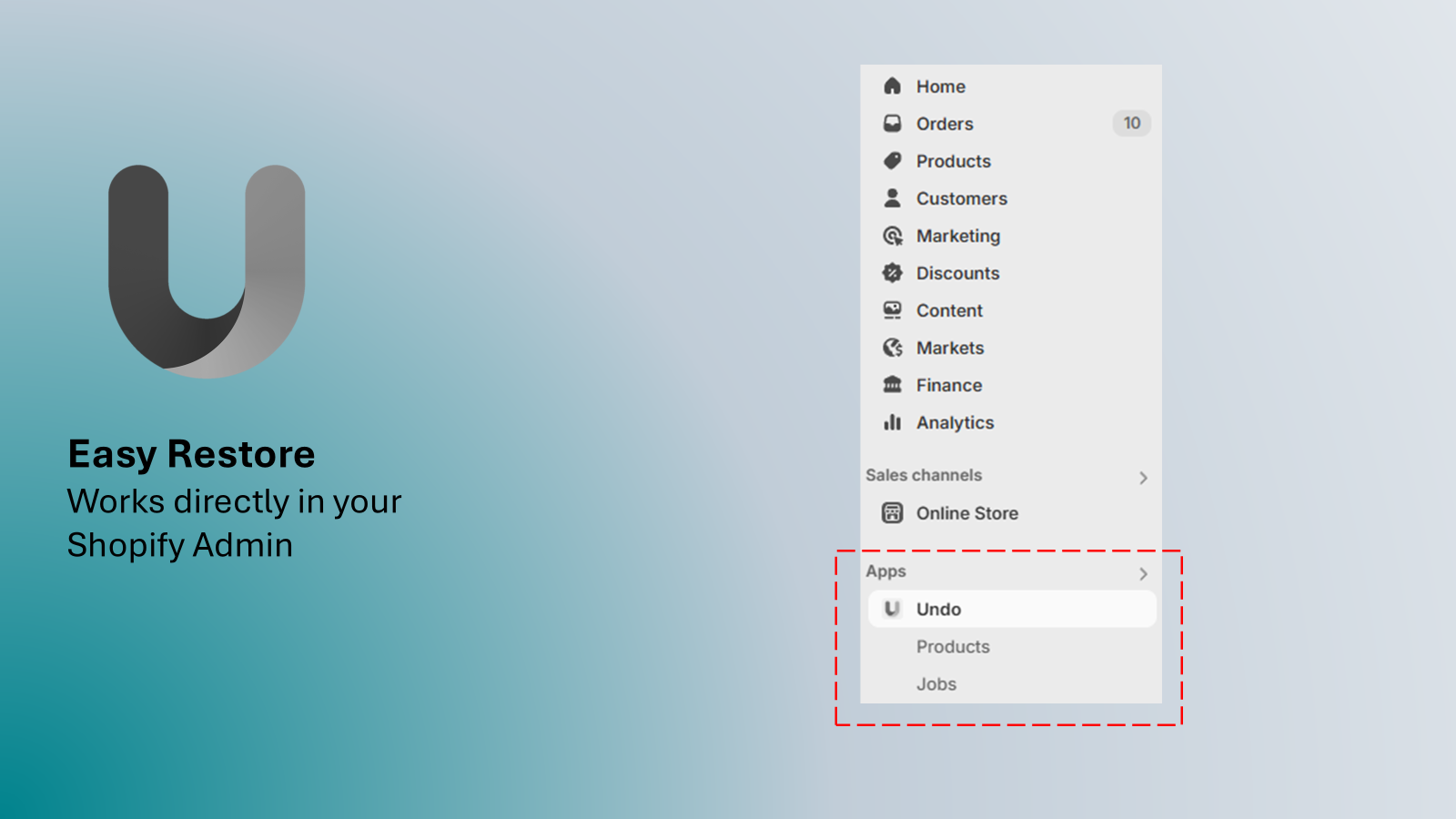Click the Products tag icon

click(893, 161)
